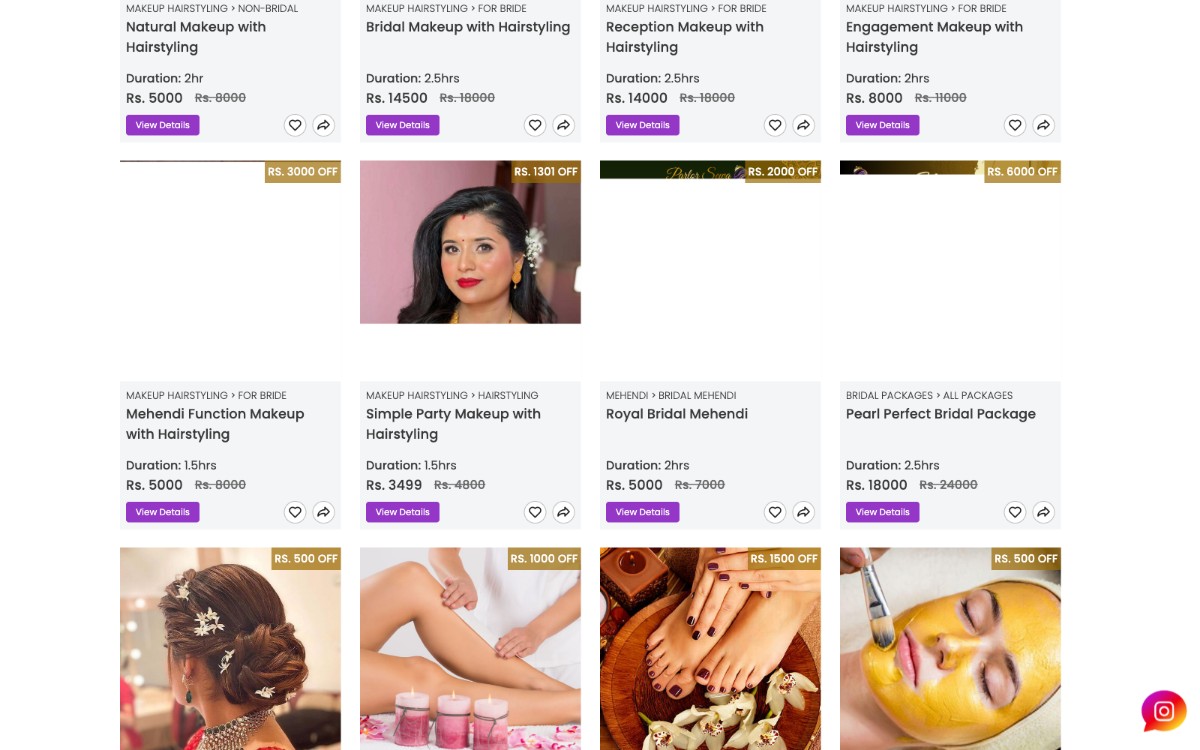Screen dimensions: 1200x750
Task: Add Engagement Makeup to wishlist via heart
Action: pos(1015,125)
